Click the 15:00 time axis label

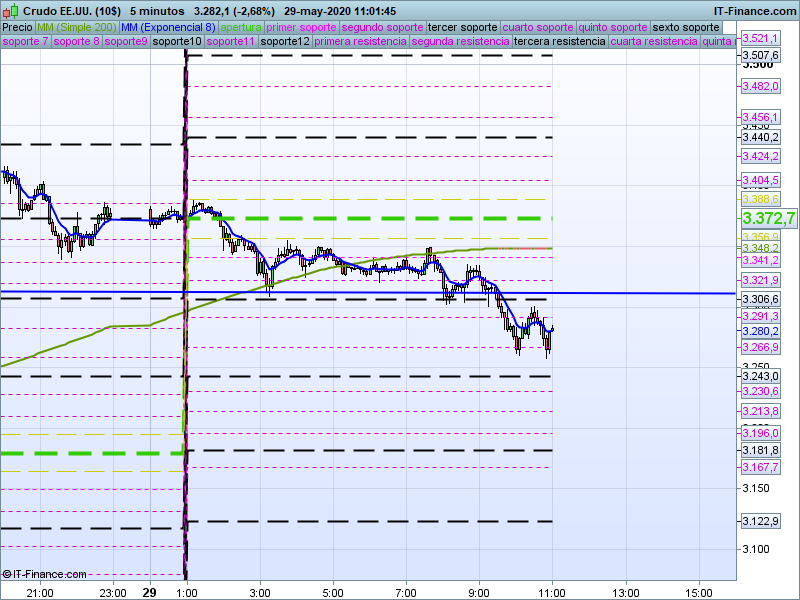pos(698,593)
